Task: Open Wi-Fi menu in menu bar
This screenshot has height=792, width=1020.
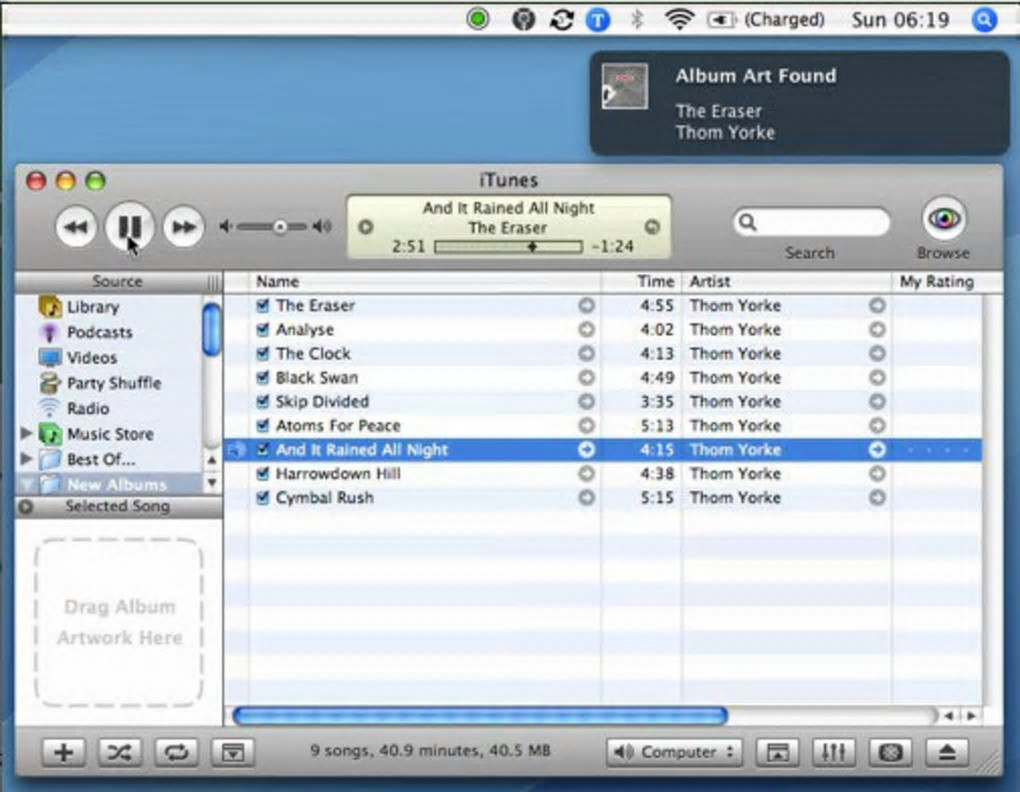Action: (678, 20)
